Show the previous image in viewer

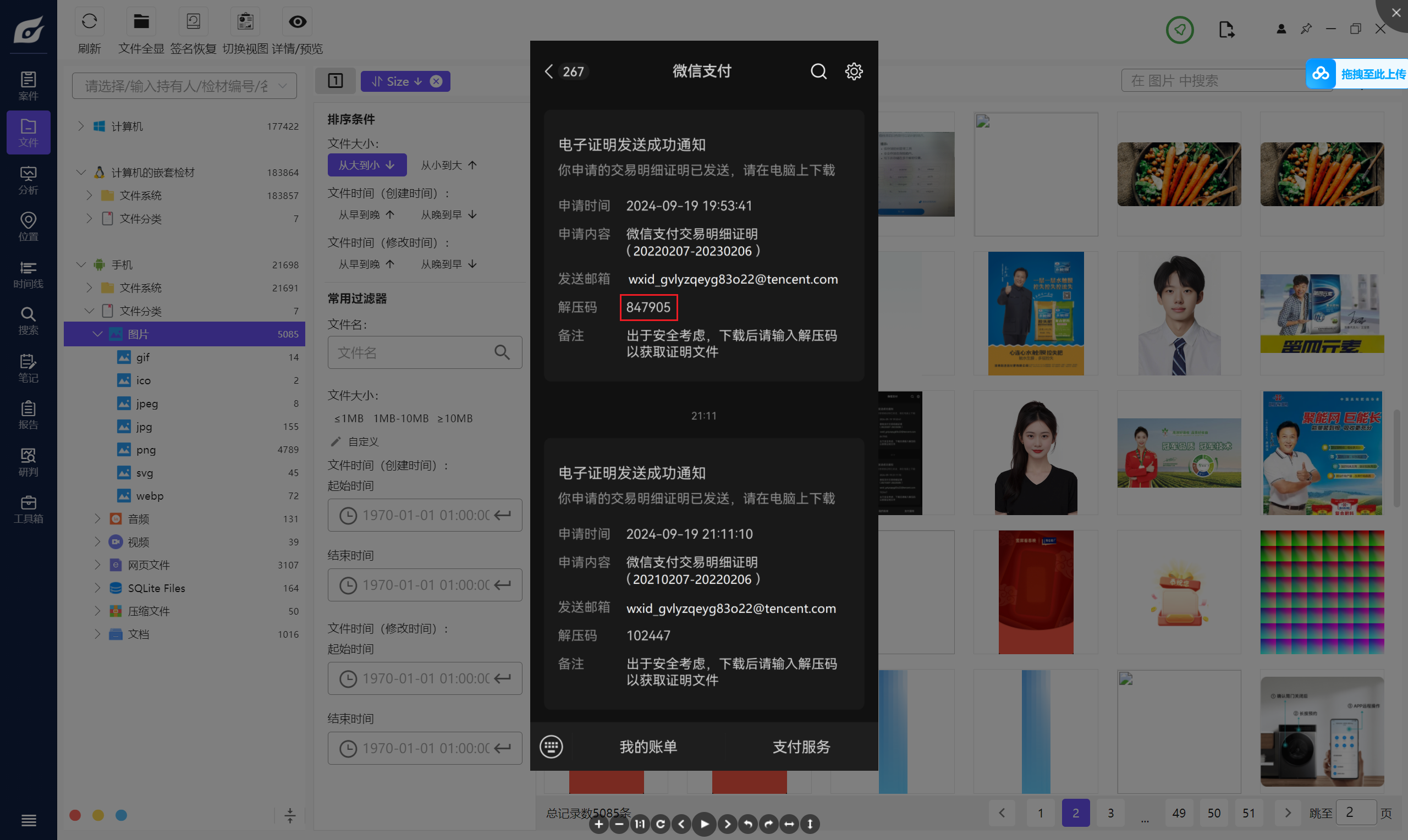click(681, 824)
